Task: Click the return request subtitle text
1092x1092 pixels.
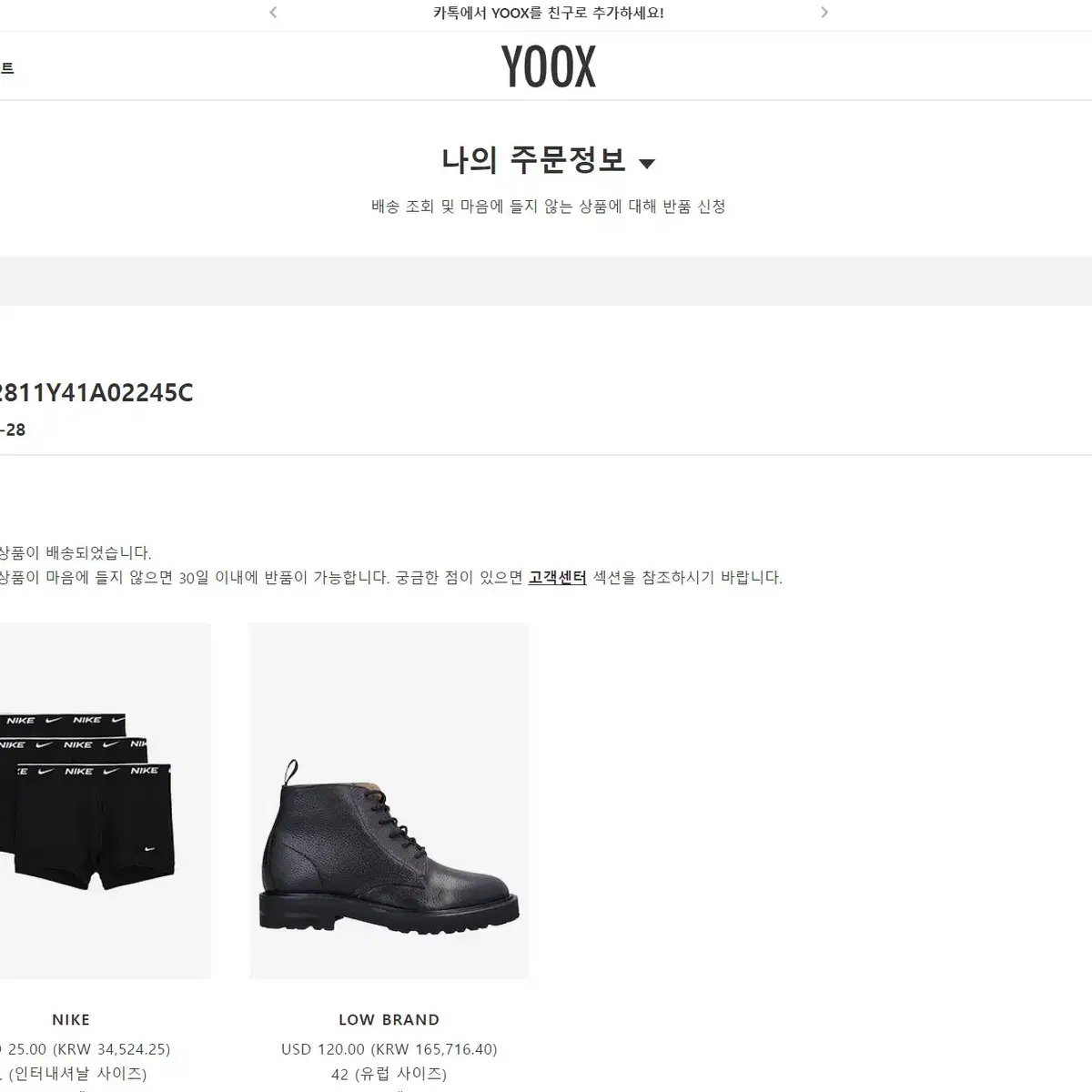Action: click(x=549, y=207)
